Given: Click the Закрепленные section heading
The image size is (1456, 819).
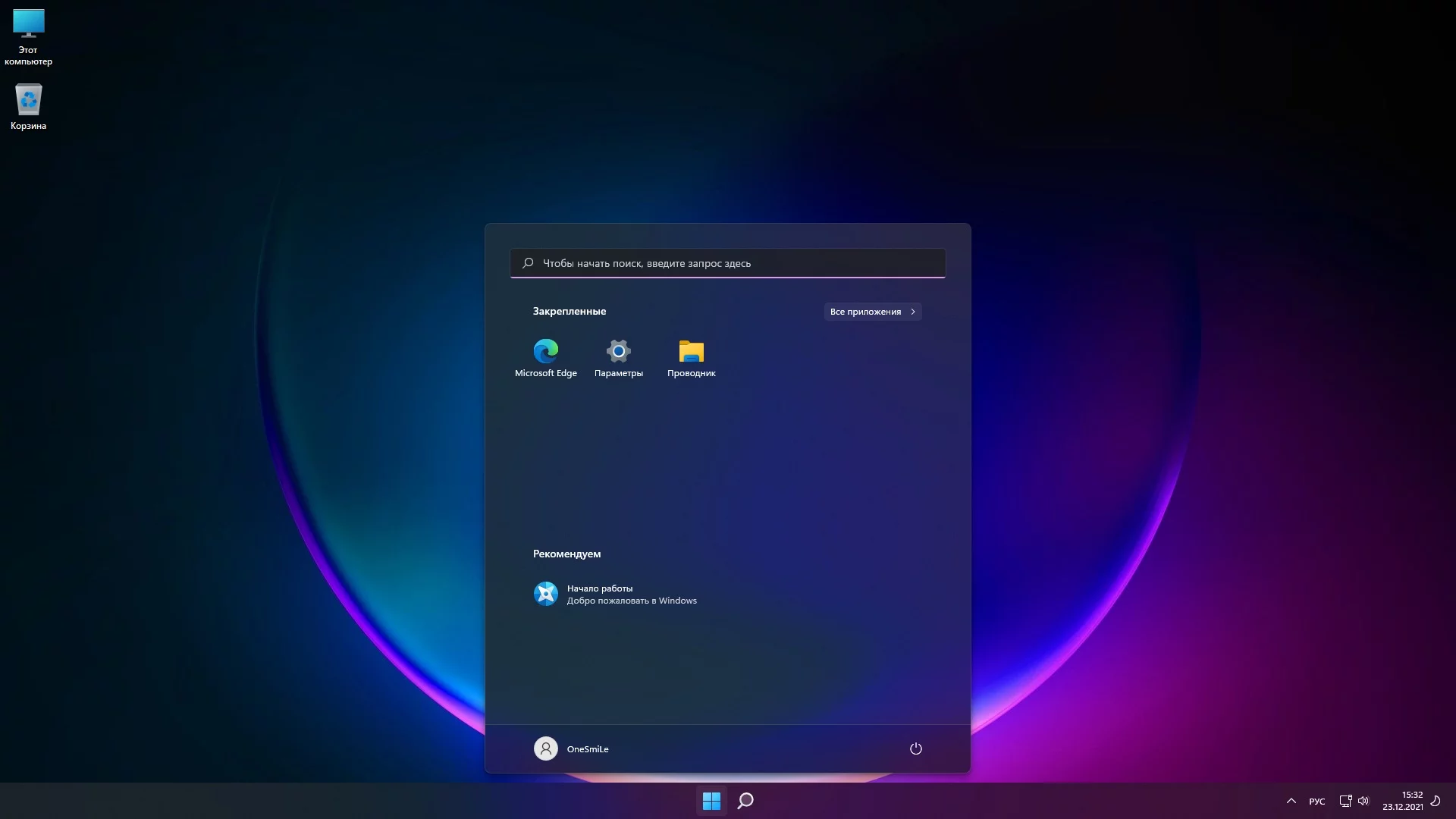Looking at the screenshot, I should point(569,312).
